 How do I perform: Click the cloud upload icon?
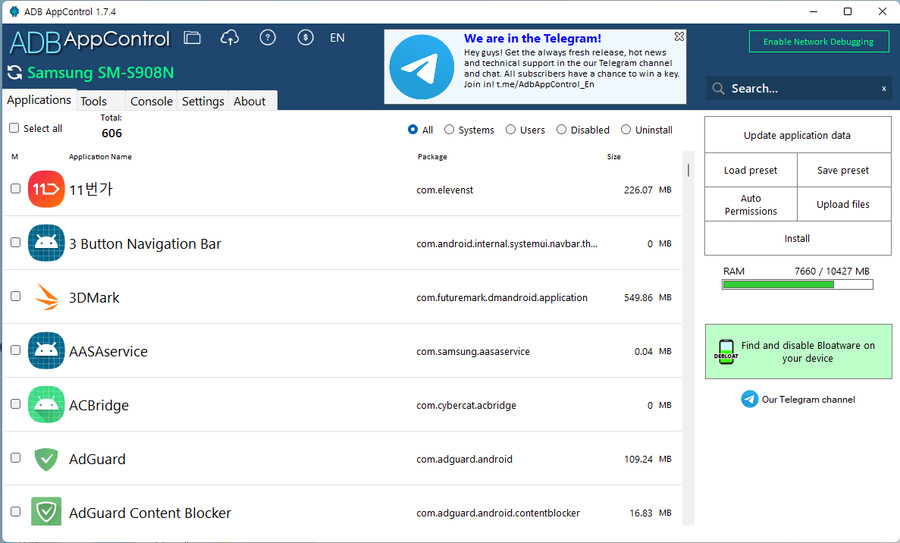(x=230, y=38)
